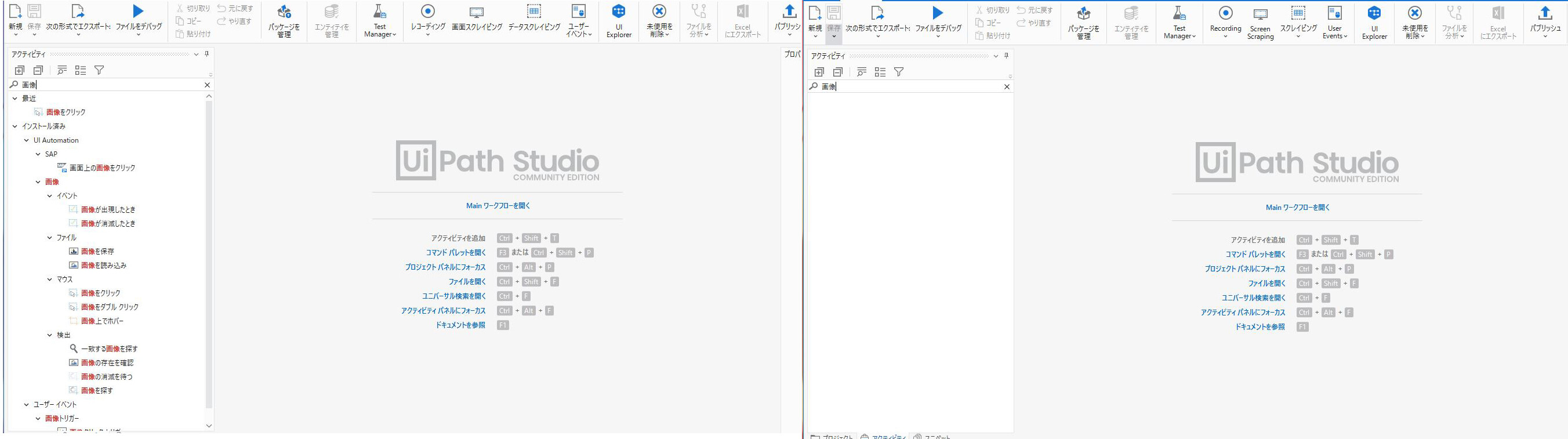Click エンティティを管理 in left window

click(x=332, y=21)
